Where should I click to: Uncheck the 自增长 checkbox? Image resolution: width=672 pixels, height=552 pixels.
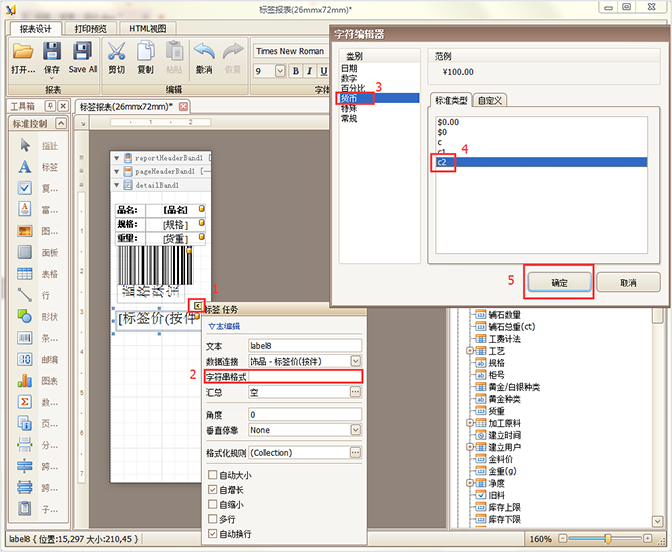click(x=212, y=491)
